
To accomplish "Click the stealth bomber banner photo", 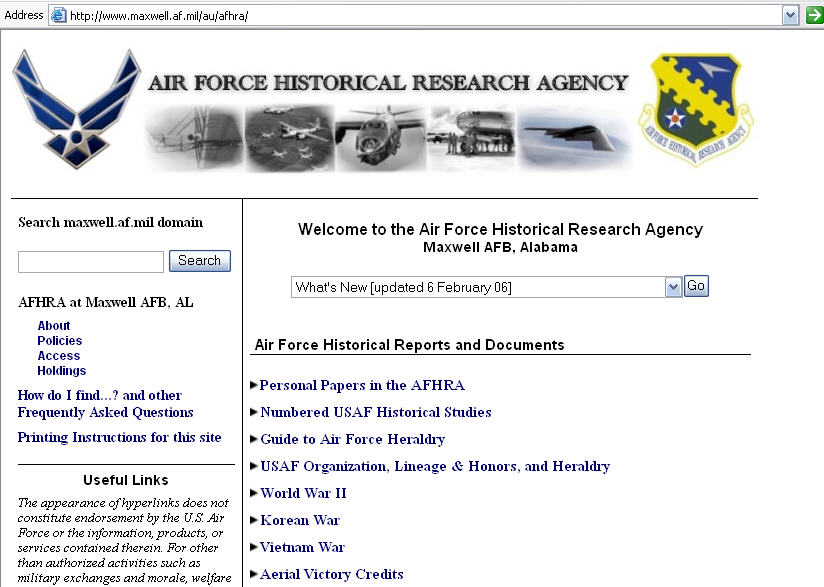I will click(575, 139).
